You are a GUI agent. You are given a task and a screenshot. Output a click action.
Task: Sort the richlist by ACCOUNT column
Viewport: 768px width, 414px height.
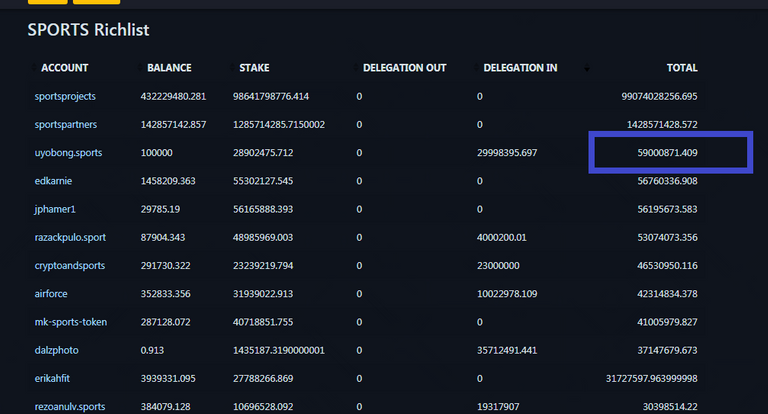64,68
